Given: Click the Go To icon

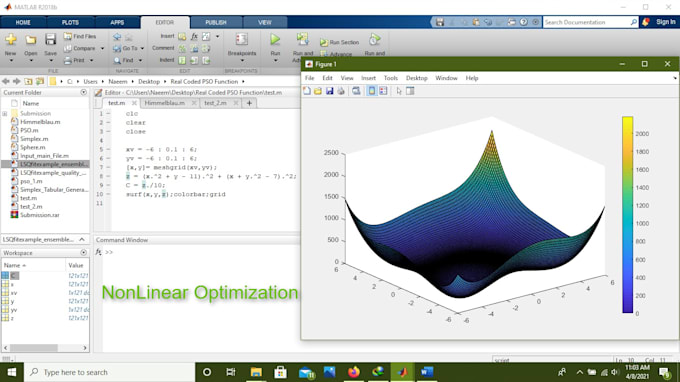Looking at the screenshot, I should (117, 49).
